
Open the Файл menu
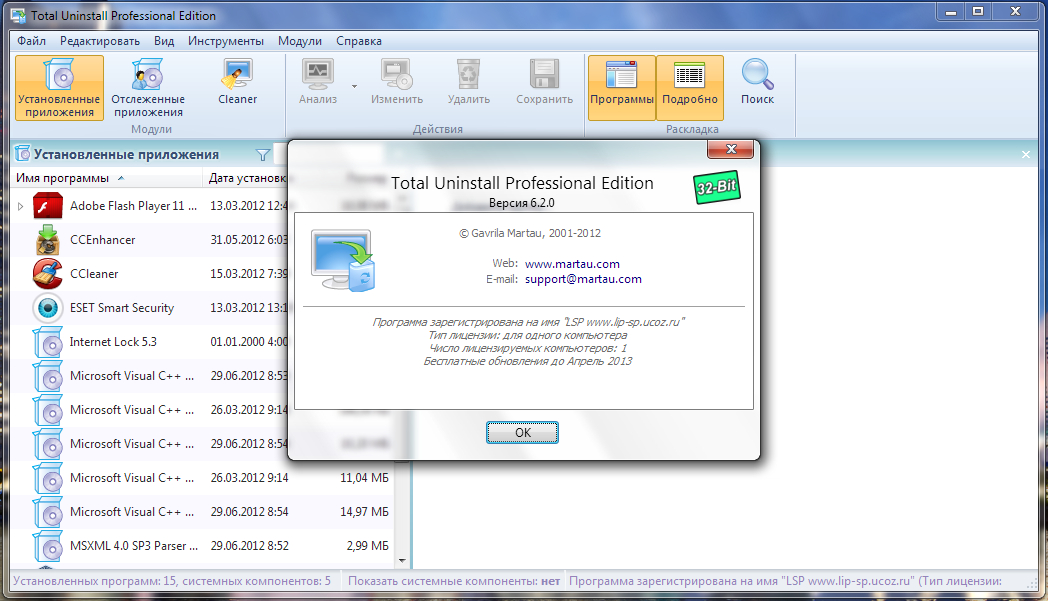coord(31,41)
